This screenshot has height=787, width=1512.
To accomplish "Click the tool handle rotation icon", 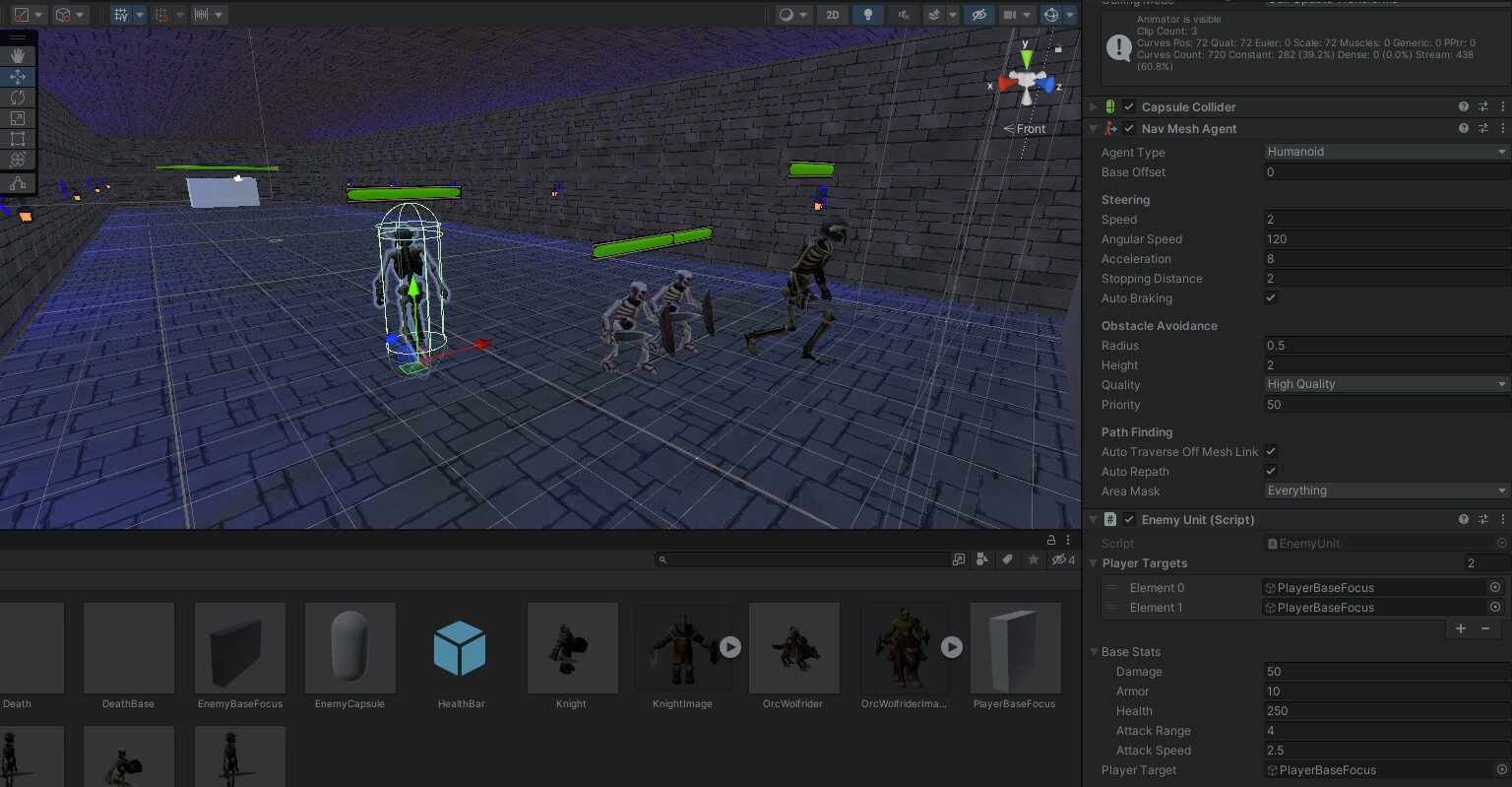I will (63, 15).
